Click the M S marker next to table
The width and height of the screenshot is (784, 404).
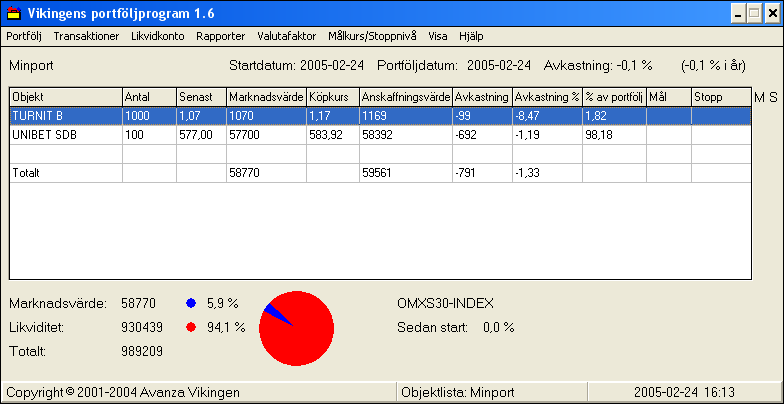[766, 98]
